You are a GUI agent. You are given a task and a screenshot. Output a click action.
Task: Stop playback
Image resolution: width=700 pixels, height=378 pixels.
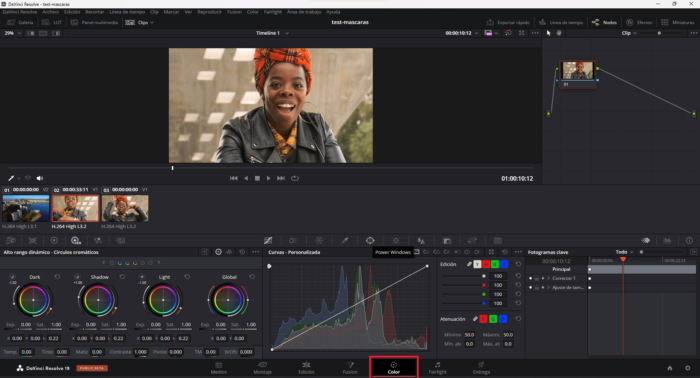click(x=257, y=178)
